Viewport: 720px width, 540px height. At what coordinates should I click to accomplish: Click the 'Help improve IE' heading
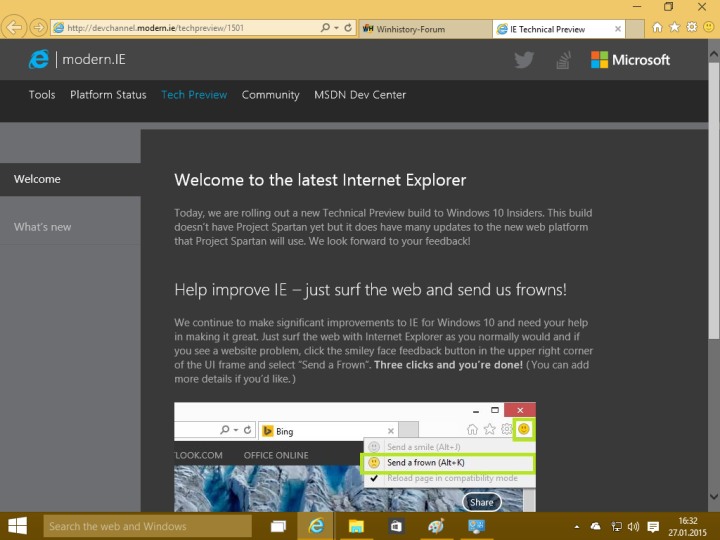(370, 290)
